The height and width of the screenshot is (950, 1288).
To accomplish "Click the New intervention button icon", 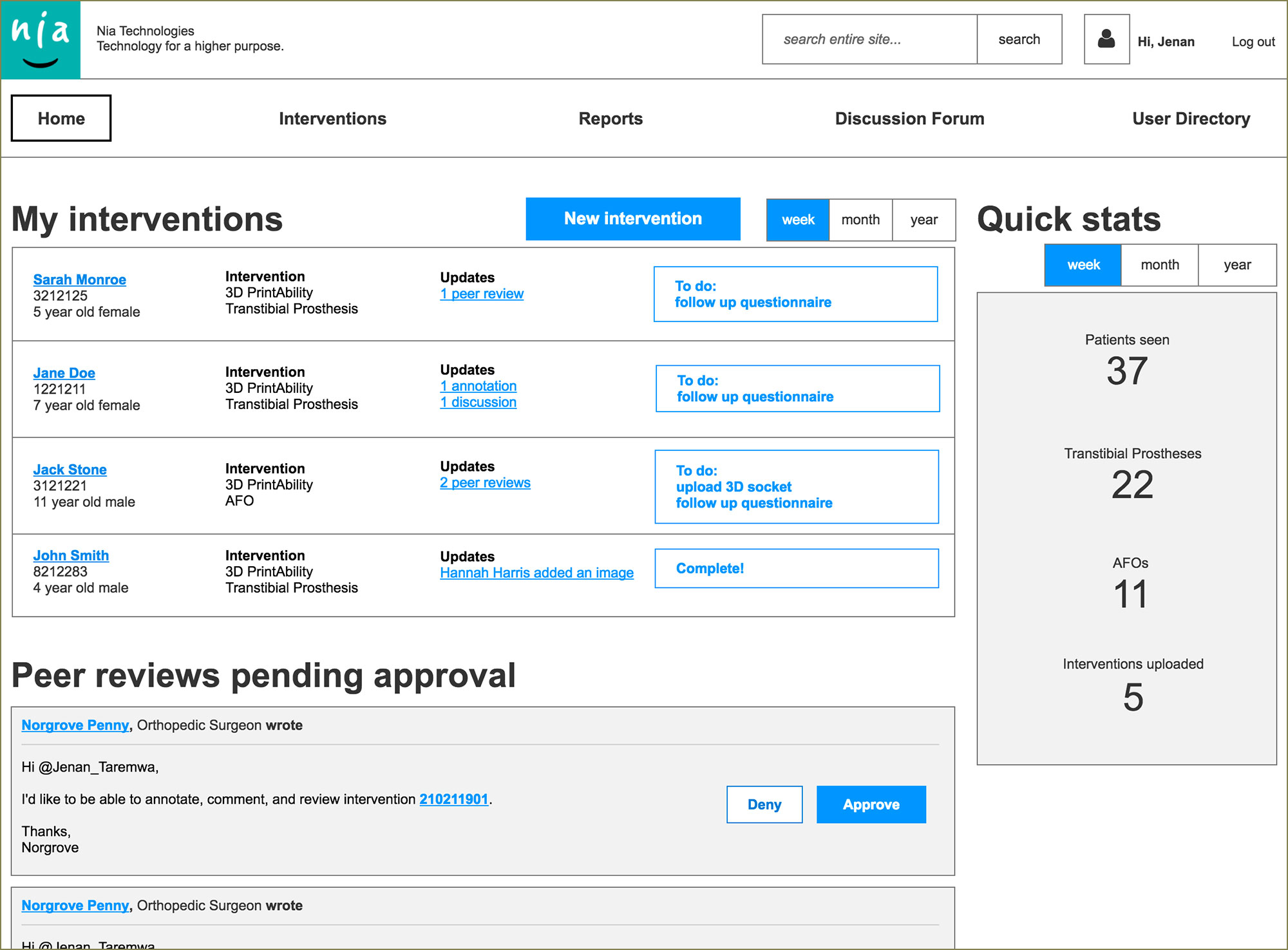I will pos(635,220).
